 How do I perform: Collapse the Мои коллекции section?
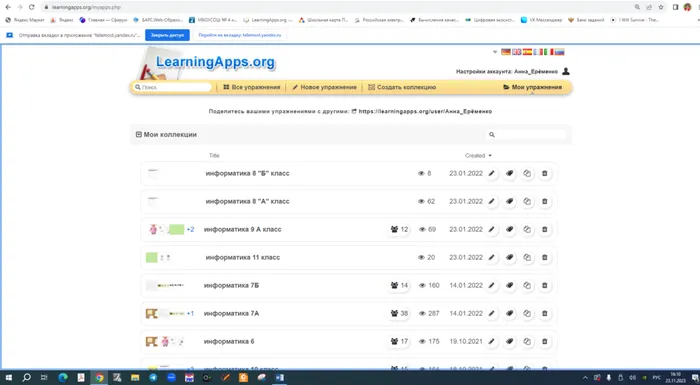tap(138, 134)
